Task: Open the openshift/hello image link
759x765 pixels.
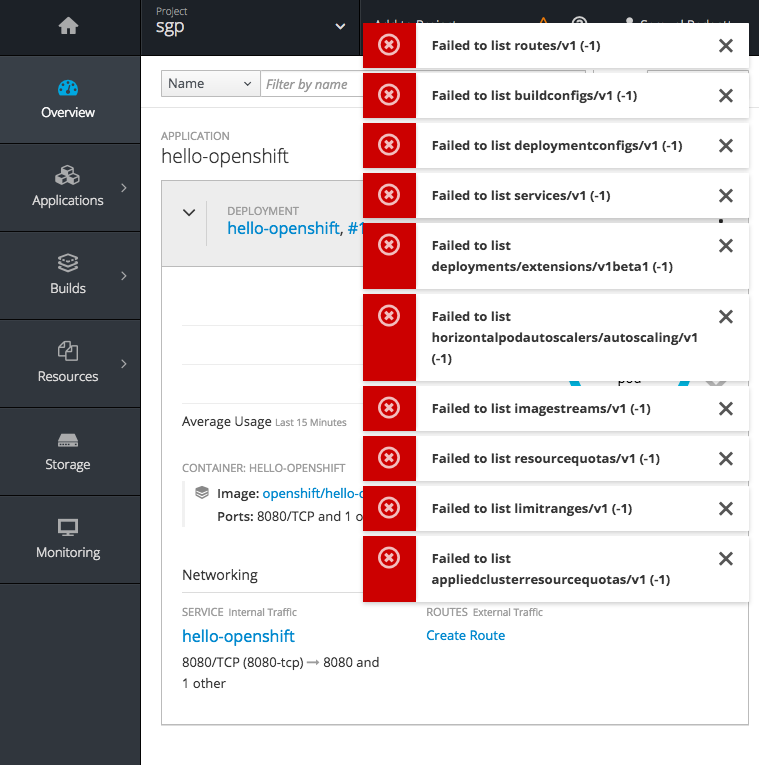Action: [x=313, y=493]
